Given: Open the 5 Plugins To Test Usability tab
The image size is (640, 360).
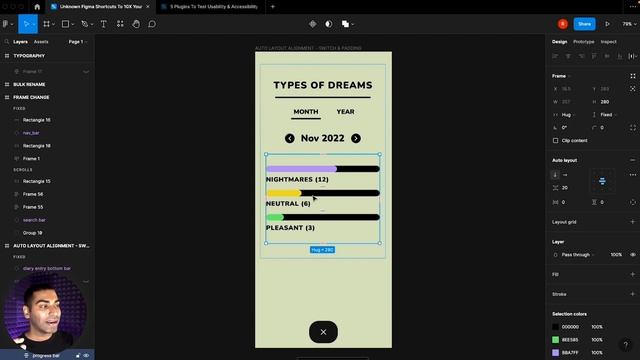Looking at the screenshot, I should point(210,7).
